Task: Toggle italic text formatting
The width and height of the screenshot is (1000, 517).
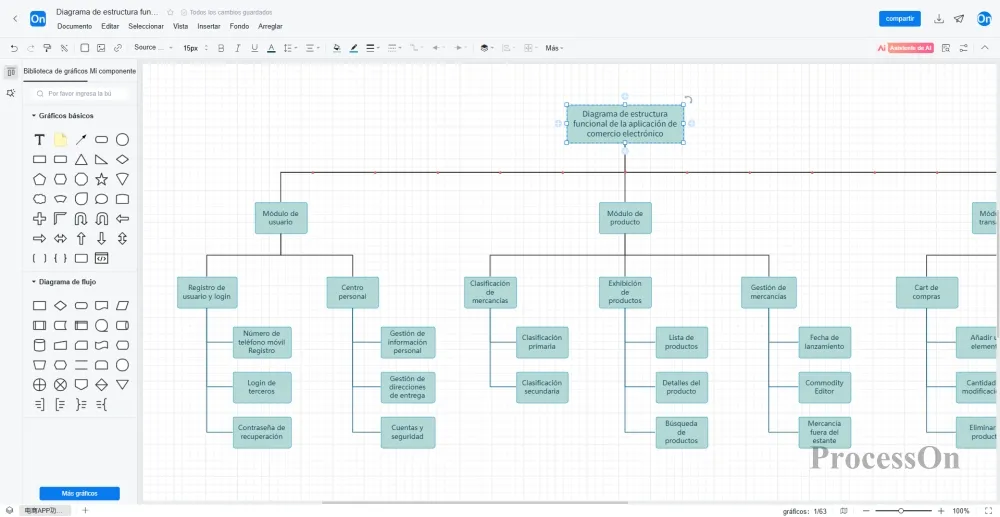Action: (238, 47)
